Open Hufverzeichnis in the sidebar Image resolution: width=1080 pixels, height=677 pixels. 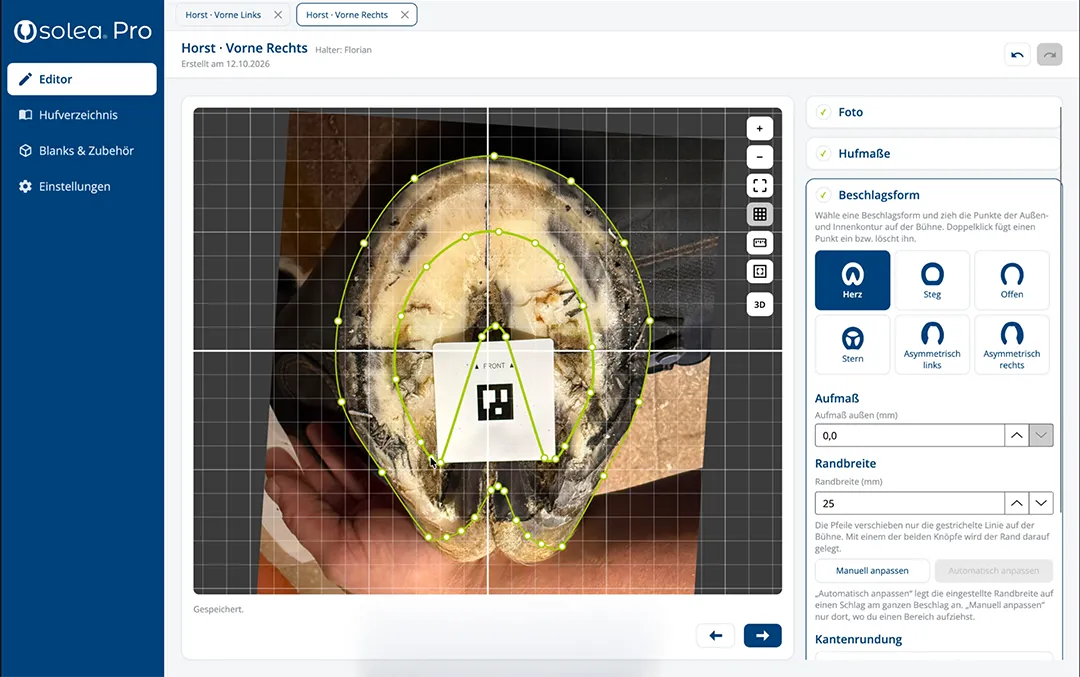pos(82,115)
